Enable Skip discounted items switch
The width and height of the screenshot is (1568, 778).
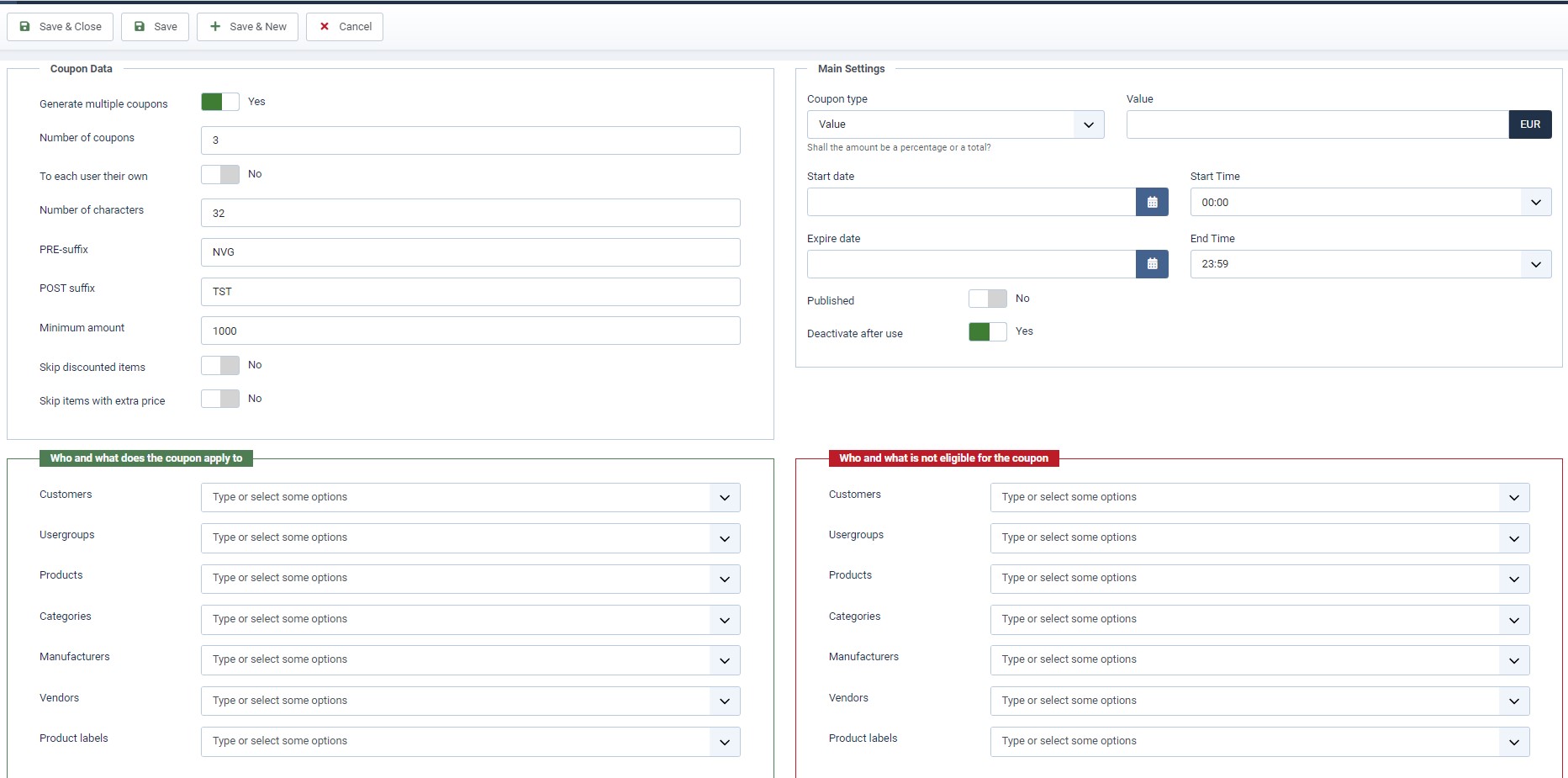click(x=220, y=365)
